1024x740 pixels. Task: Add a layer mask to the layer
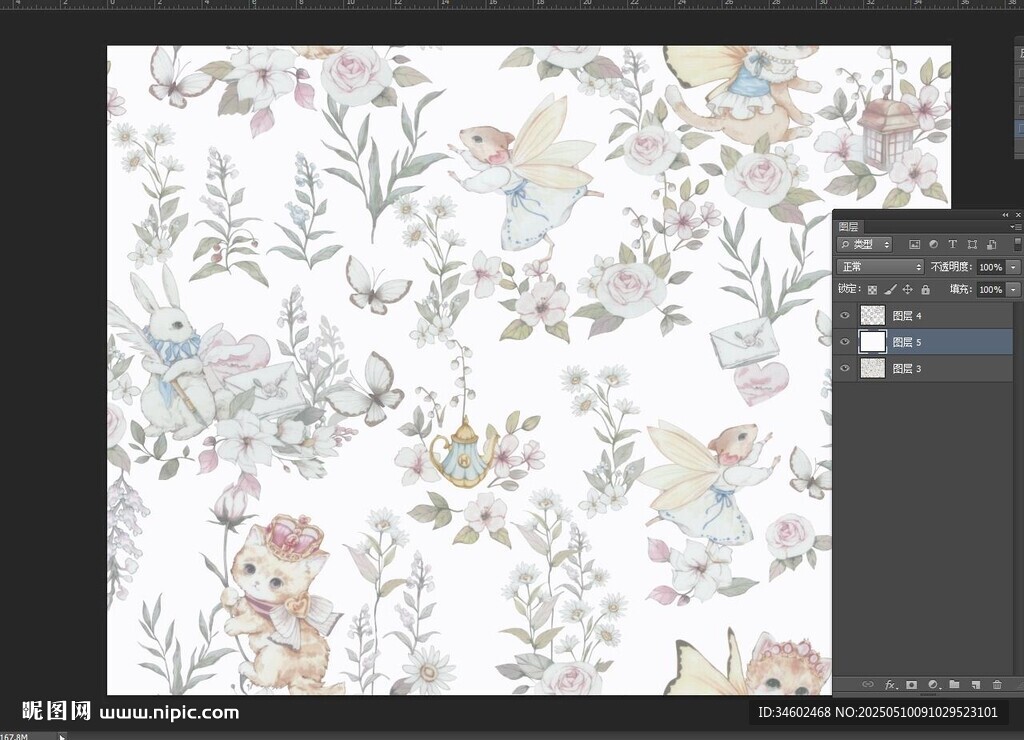click(x=911, y=685)
